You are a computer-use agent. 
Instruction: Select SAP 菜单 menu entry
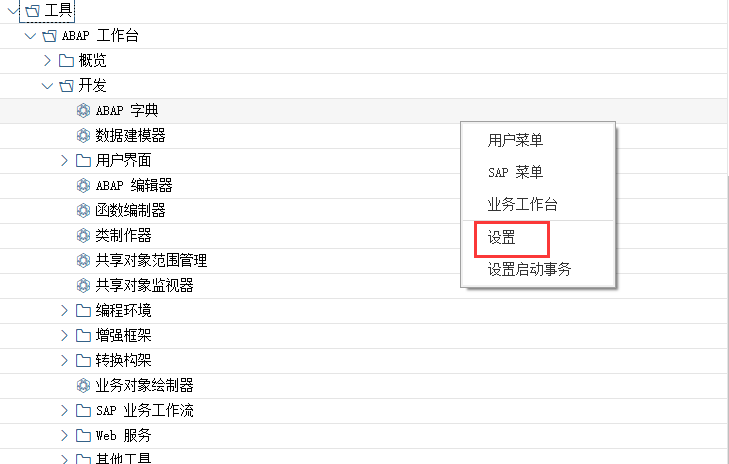(515, 172)
